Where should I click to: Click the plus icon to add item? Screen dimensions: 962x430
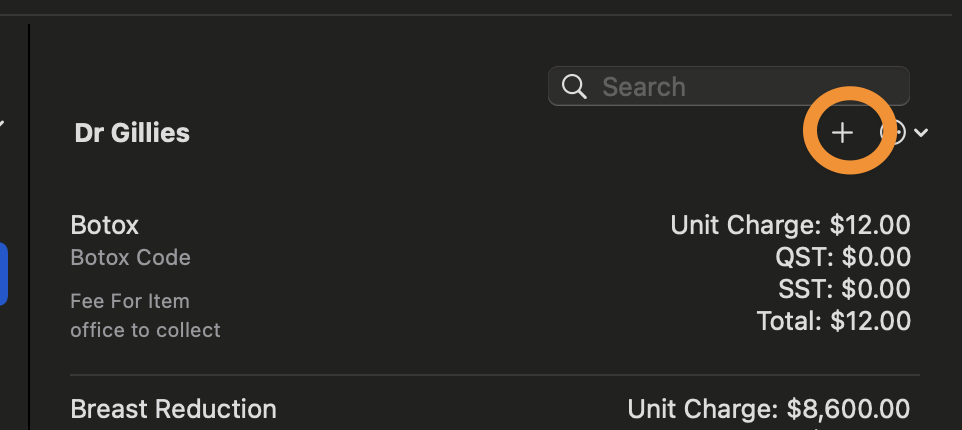pyautogui.click(x=842, y=132)
